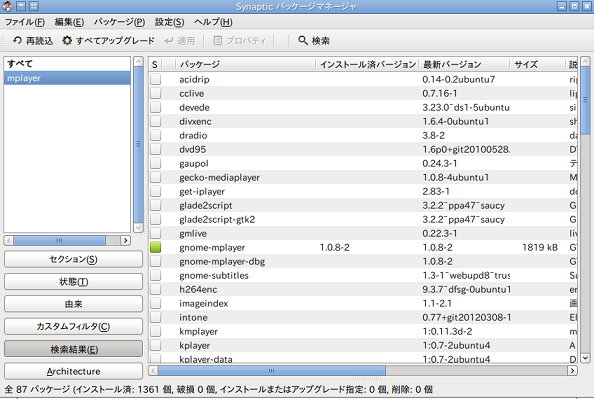Click the filter list horizontal scroll-right arrow
Viewport: 594px width, 399px height.
pos(125,240)
